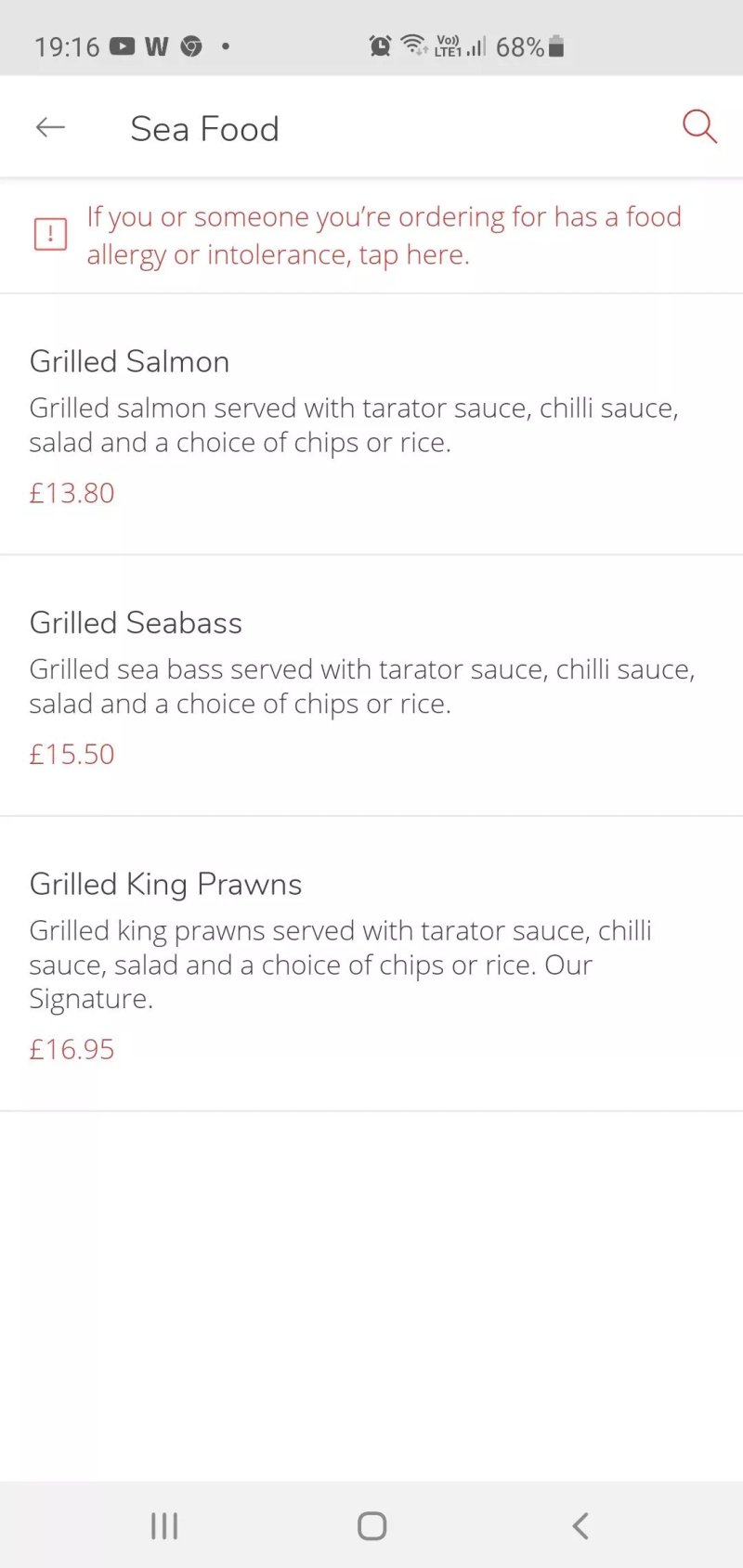Open Android recent apps button
The height and width of the screenshot is (1568, 743).
[x=164, y=1525]
